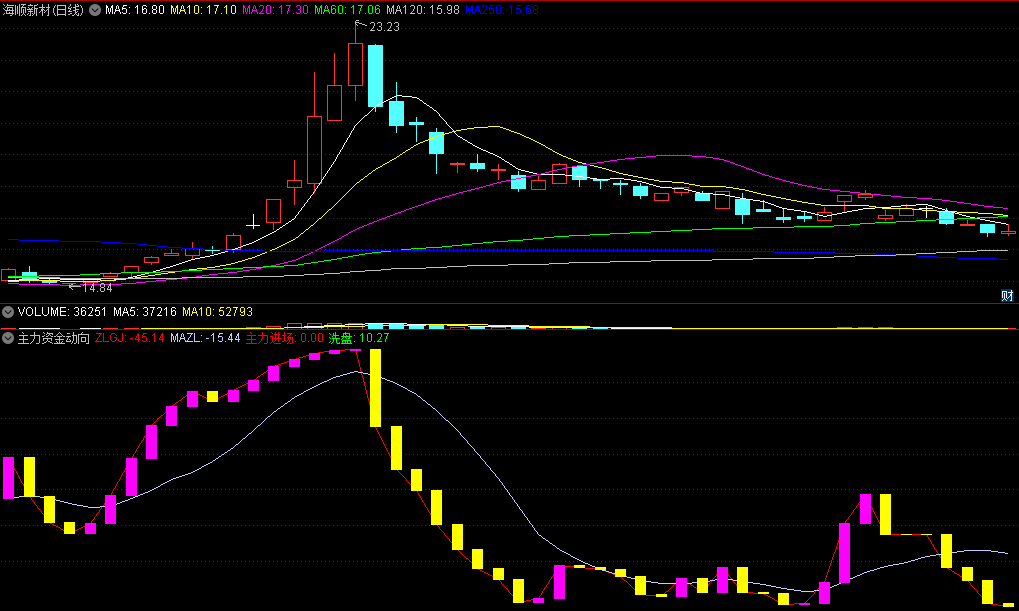Select the ZLGJ: -45.14 value
This screenshot has height=611, width=1019.
(130, 338)
